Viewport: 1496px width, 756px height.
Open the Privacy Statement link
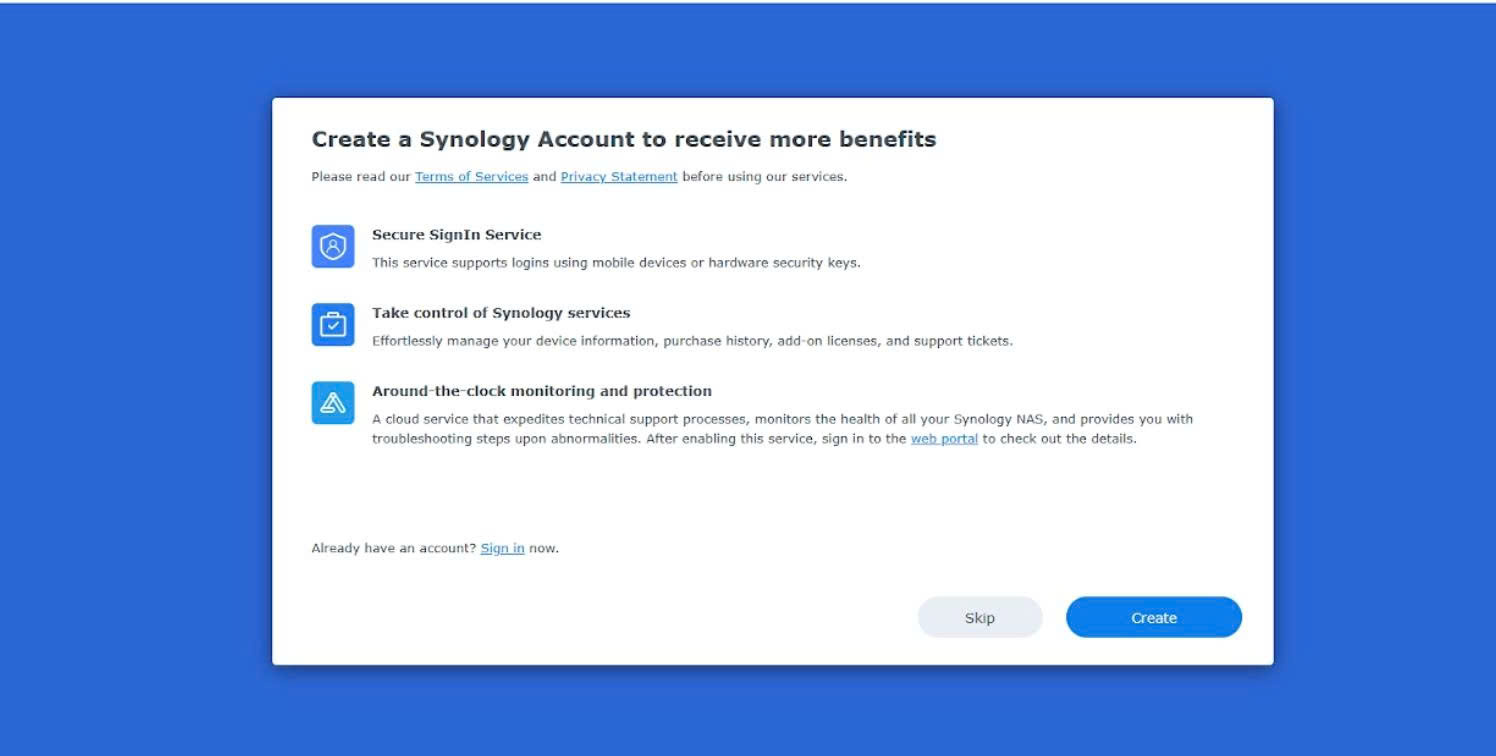619,177
